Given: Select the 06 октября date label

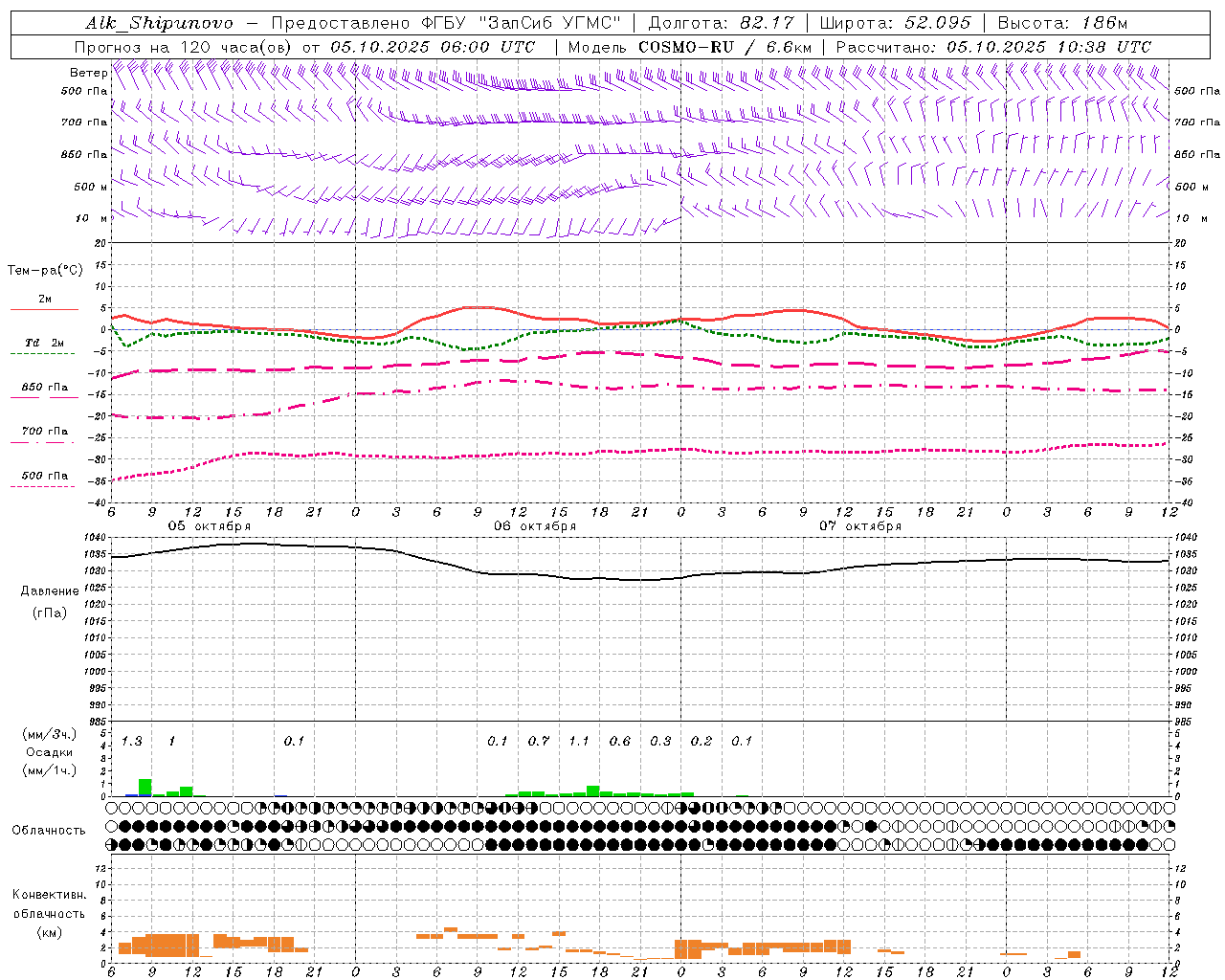Looking at the screenshot, I should [x=535, y=525].
